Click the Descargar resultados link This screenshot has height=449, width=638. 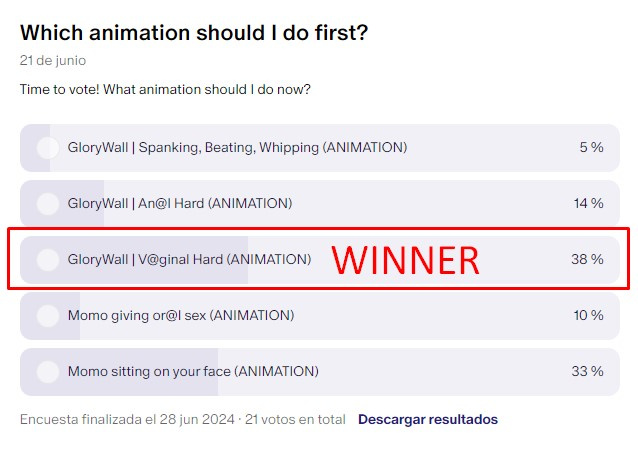pos(428,419)
